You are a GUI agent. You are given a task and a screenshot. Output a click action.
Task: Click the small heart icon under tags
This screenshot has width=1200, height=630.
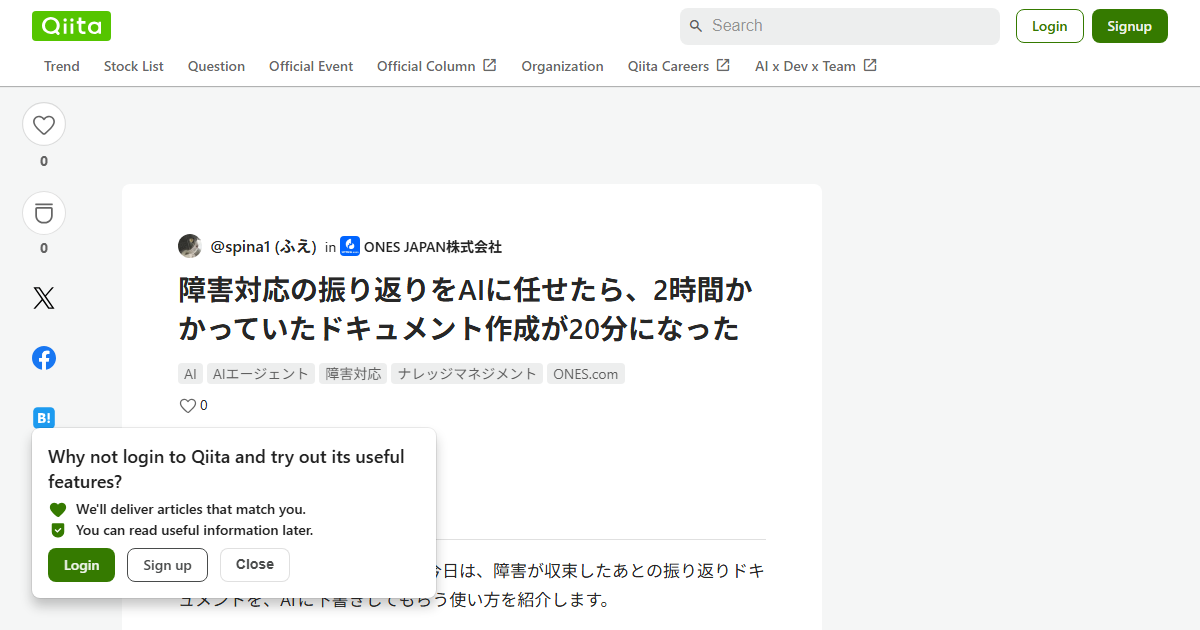click(x=187, y=406)
